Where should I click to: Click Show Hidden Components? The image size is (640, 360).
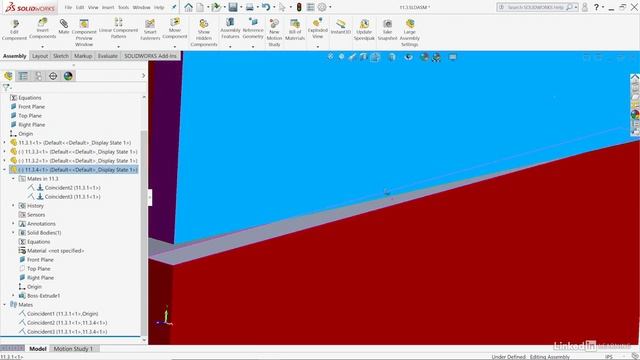click(x=204, y=33)
